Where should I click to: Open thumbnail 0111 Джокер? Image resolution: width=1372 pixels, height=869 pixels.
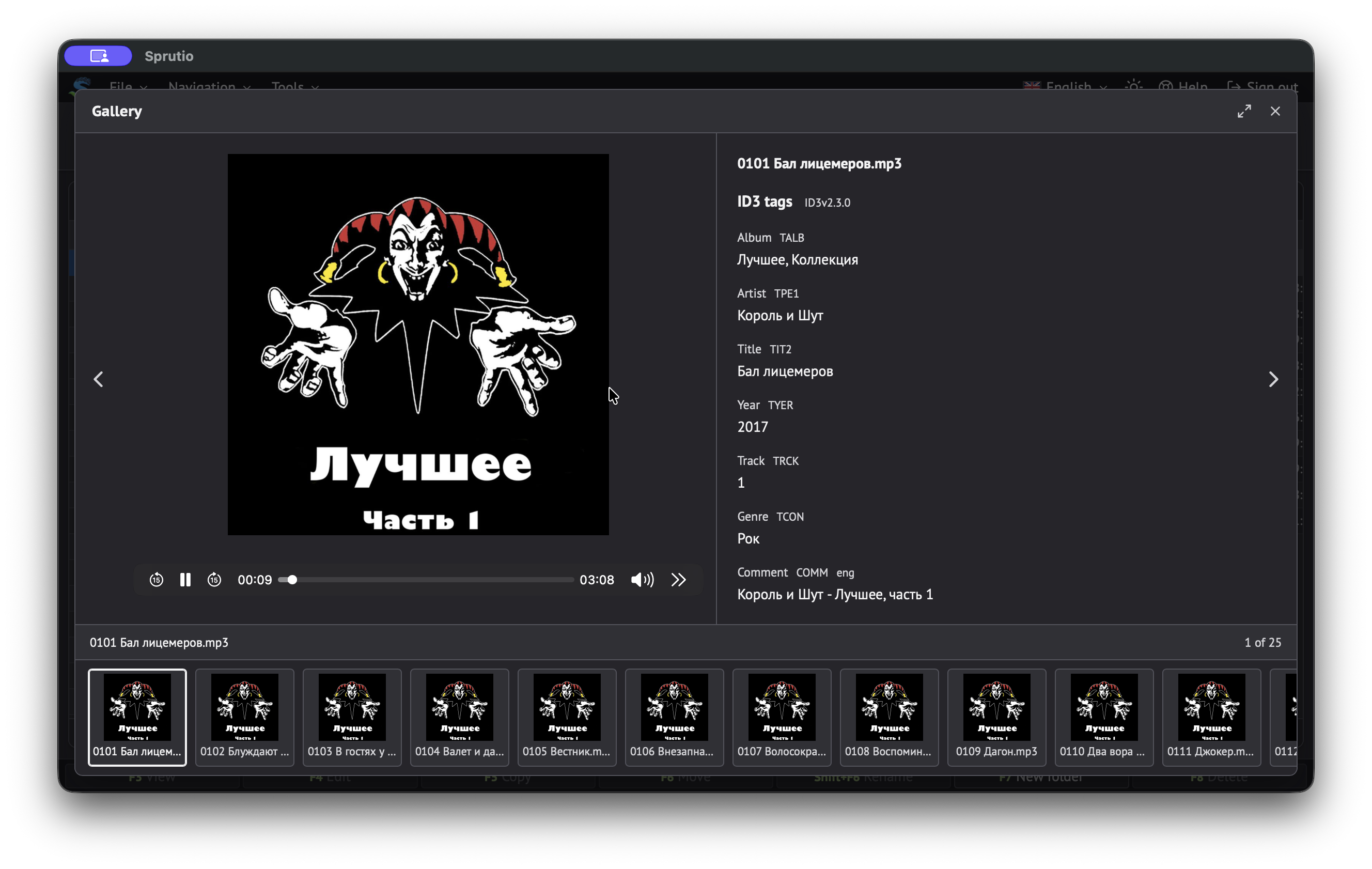(1211, 718)
